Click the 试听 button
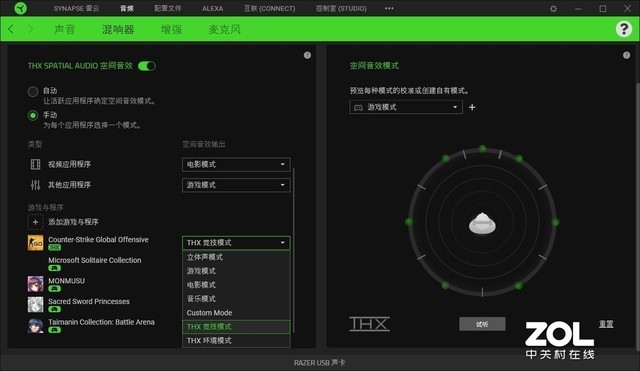The height and width of the screenshot is (371, 640). (x=482, y=324)
